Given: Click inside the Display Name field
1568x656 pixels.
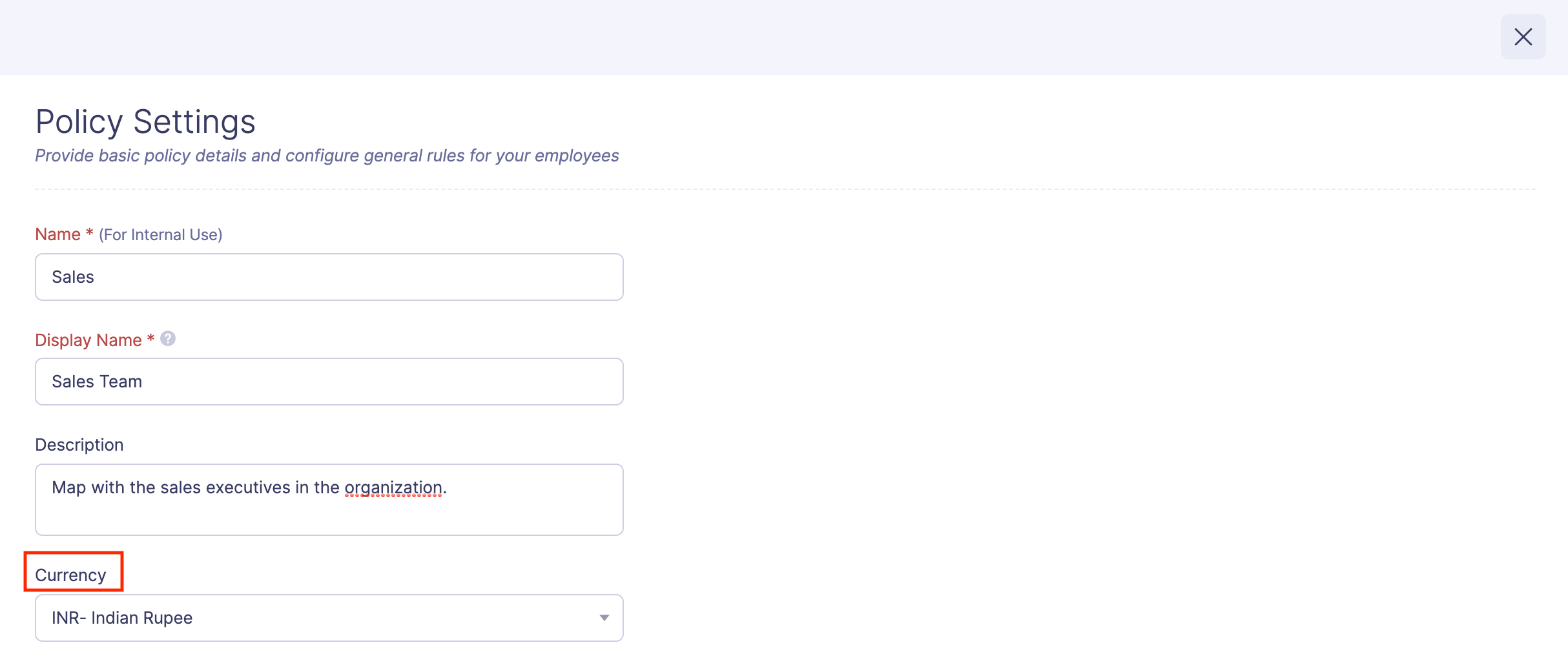Looking at the screenshot, I should [329, 381].
